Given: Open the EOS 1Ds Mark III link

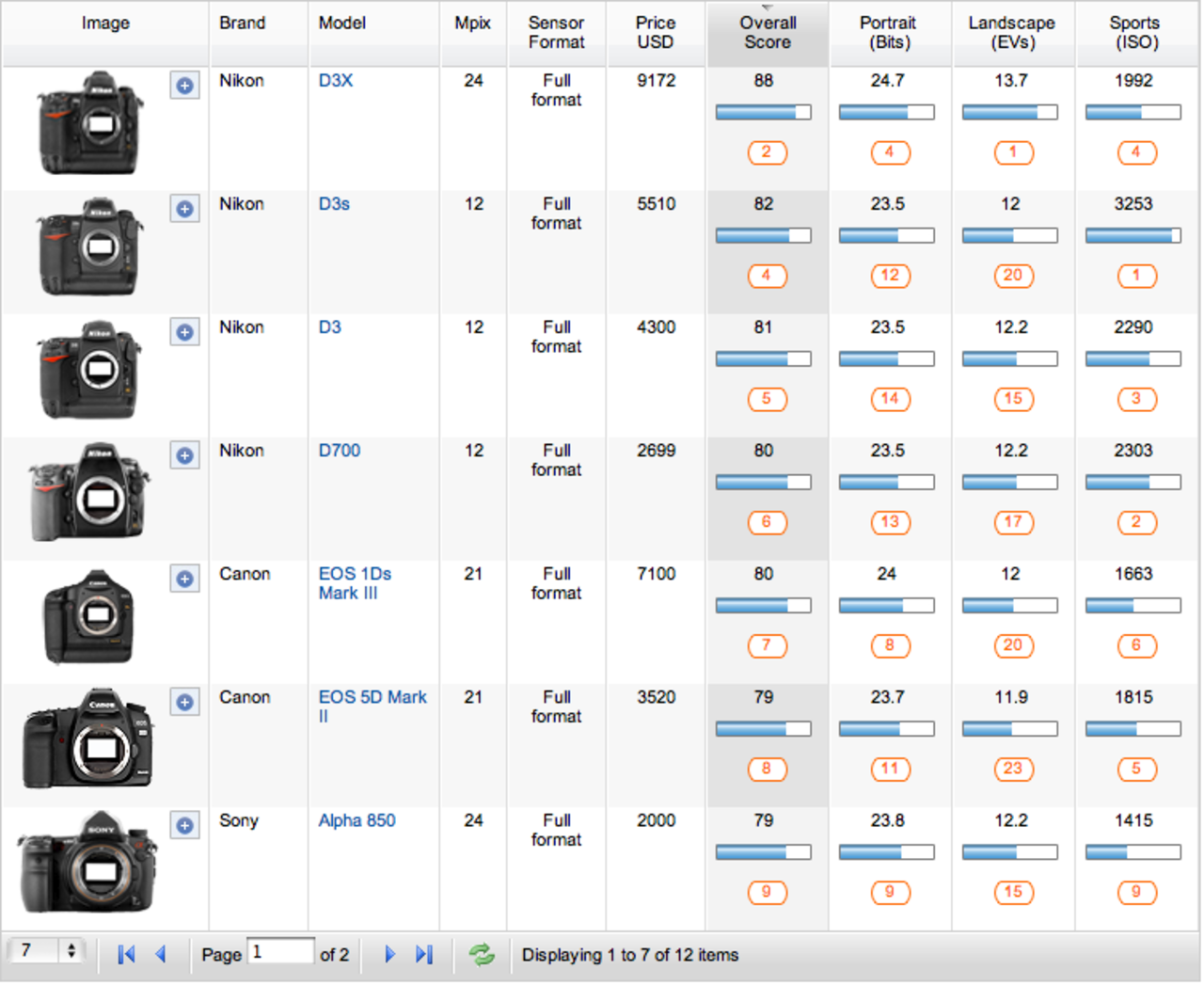Looking at the screenshot, I should click(355, 583).
